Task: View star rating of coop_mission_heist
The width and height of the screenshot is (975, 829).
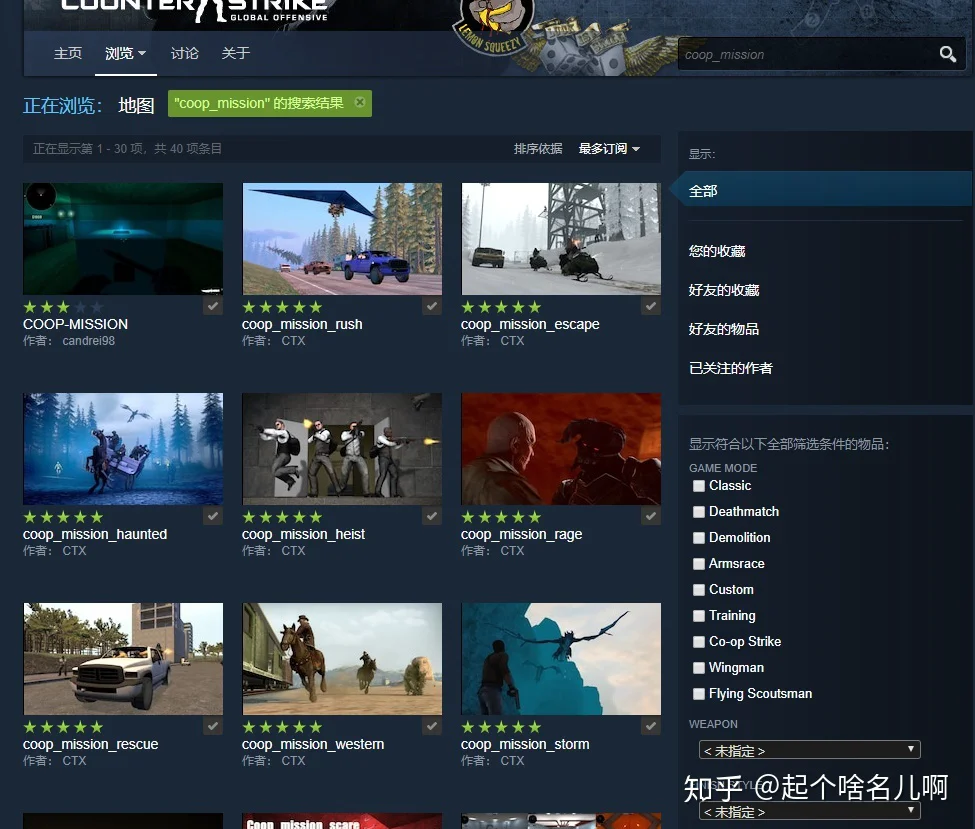Action: [282, 517]
